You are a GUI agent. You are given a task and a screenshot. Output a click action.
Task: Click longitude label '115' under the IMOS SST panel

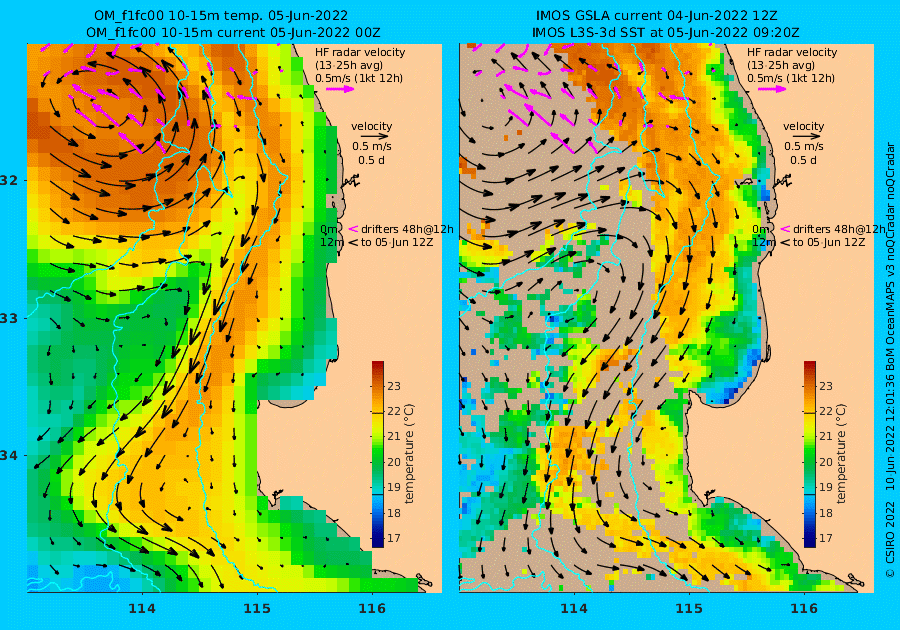tap(689, 609)
